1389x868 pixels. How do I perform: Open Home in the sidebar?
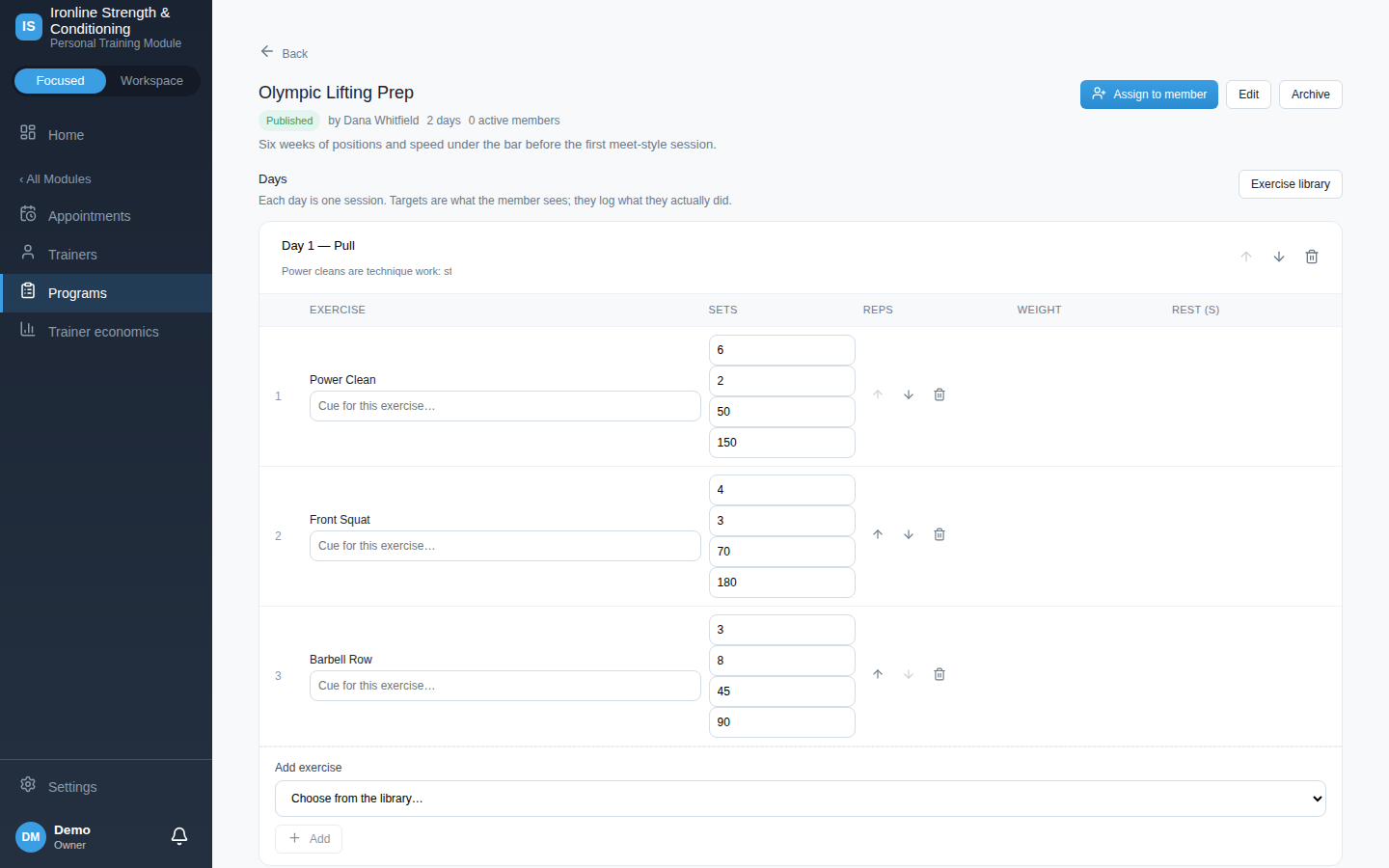[x=106, y=135]
